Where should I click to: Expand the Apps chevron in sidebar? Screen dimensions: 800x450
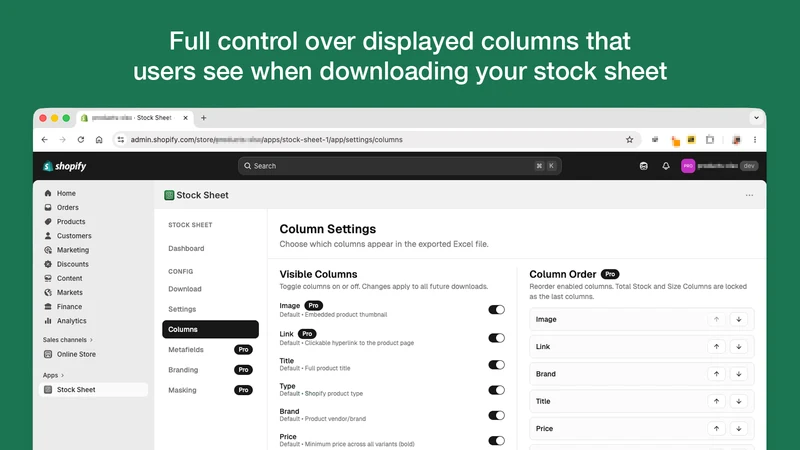click(62, 376)
